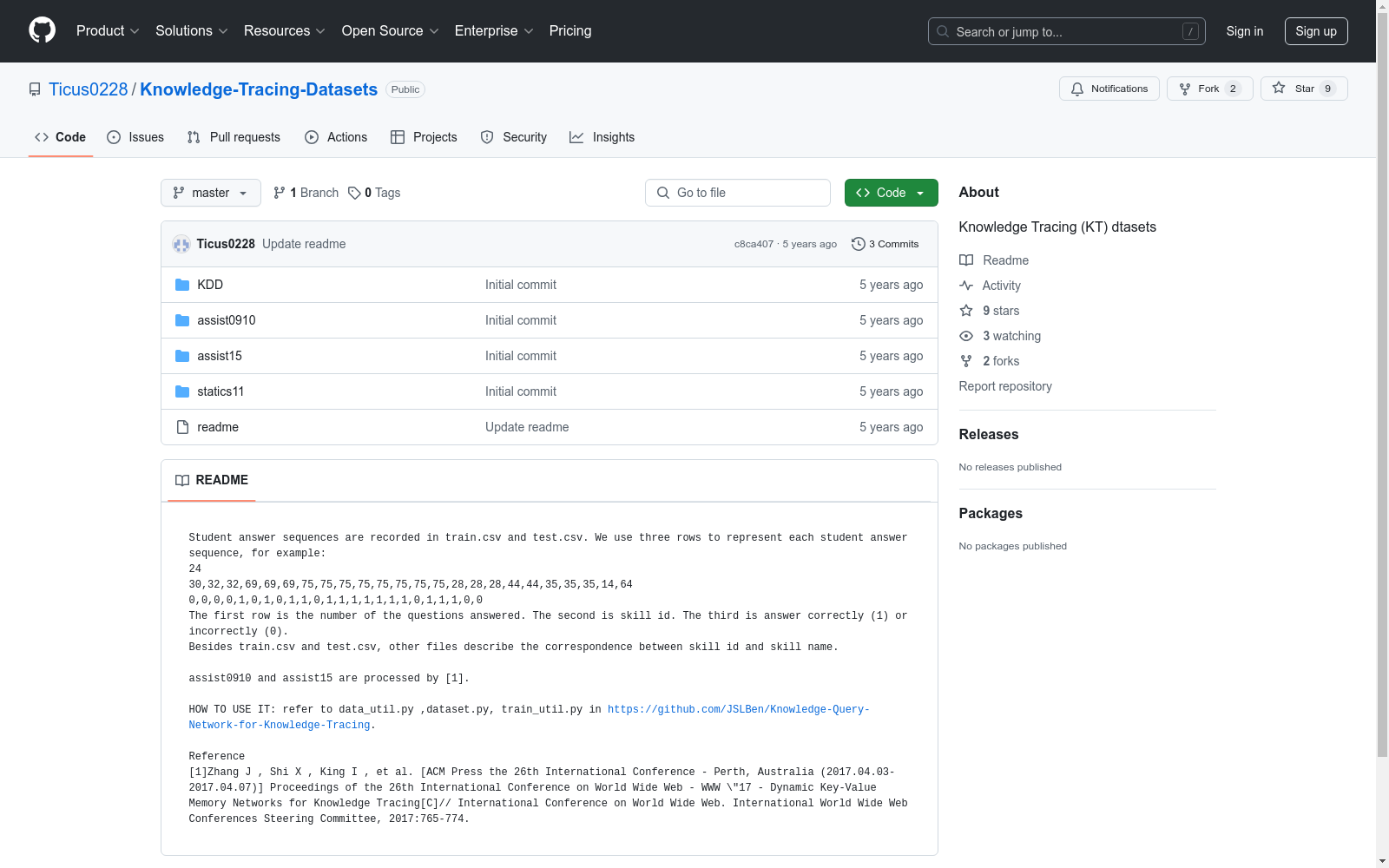This screenshot has height=868, width=1389.
Task: Click the magnifier icon in the search bar
Action: pos(943,31)
